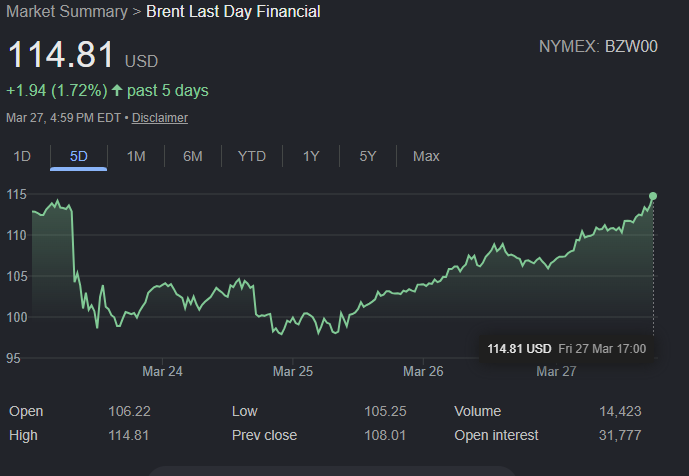Switch chart to 1M range
The width and height of the screenshot is (689, 476).
[x=136, y=156]
